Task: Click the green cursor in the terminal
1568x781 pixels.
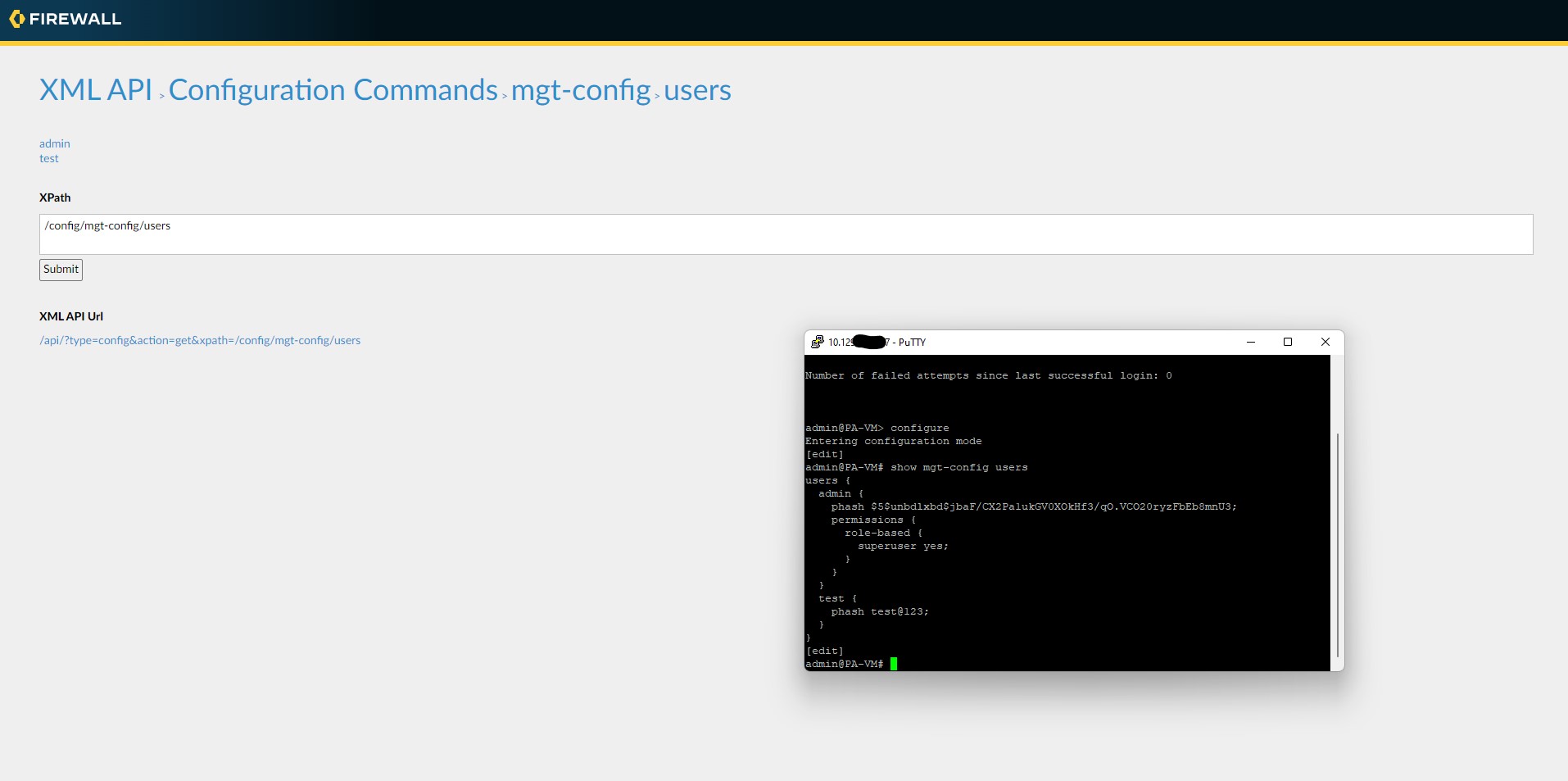Action: pos(893,664)
